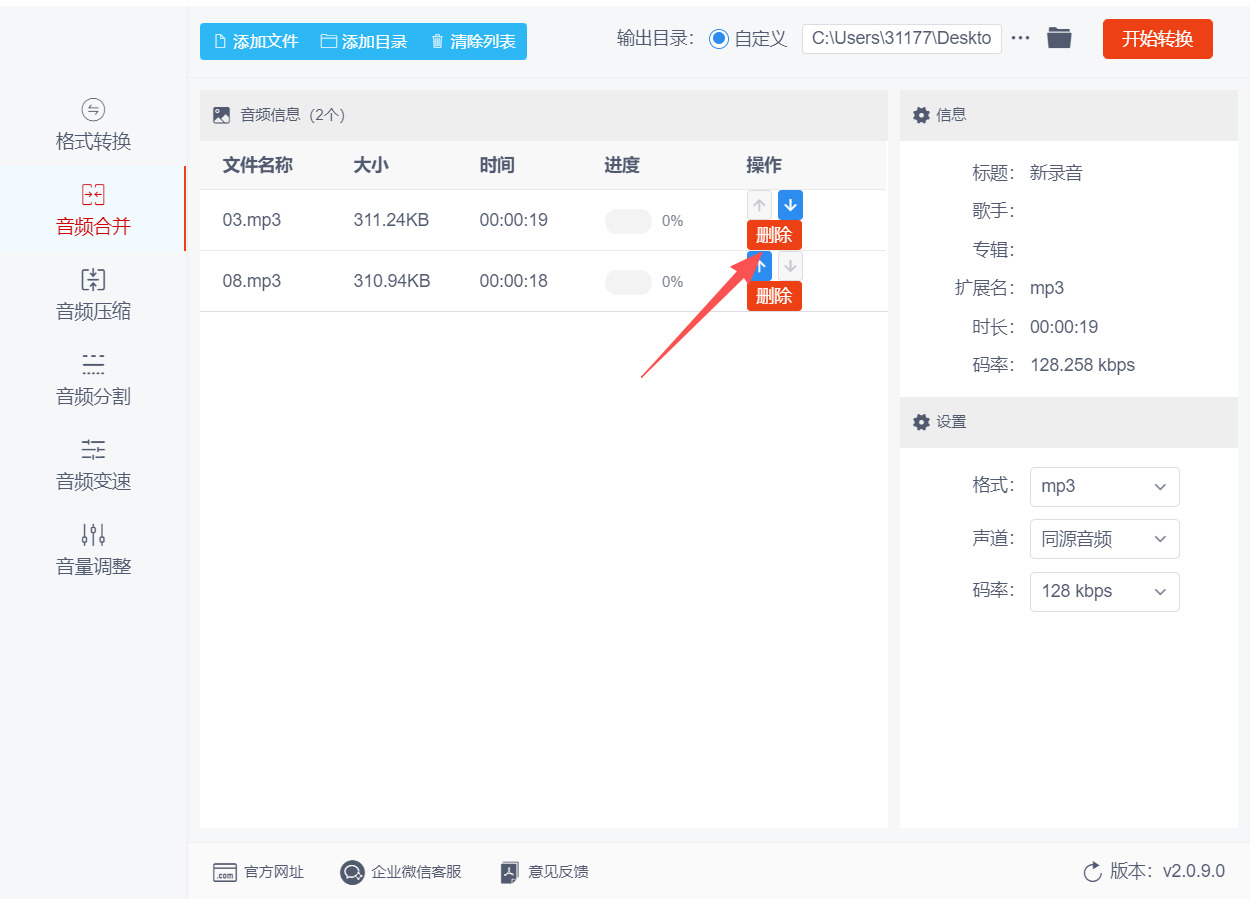Delete 03.mp3 using its 删除 button
Image resolution: width=1250 pixels, height=899 pixels.
click(x=774, y=235)
